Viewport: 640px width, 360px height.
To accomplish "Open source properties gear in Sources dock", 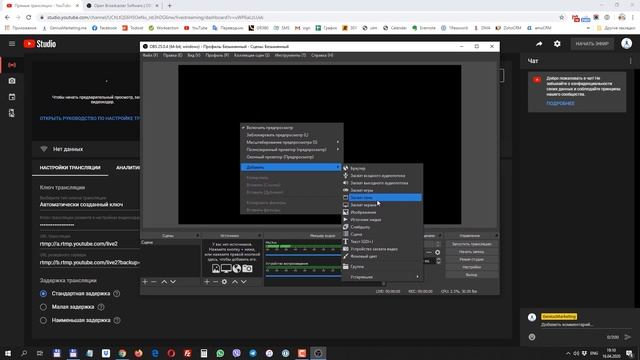I will pos(224,282).
